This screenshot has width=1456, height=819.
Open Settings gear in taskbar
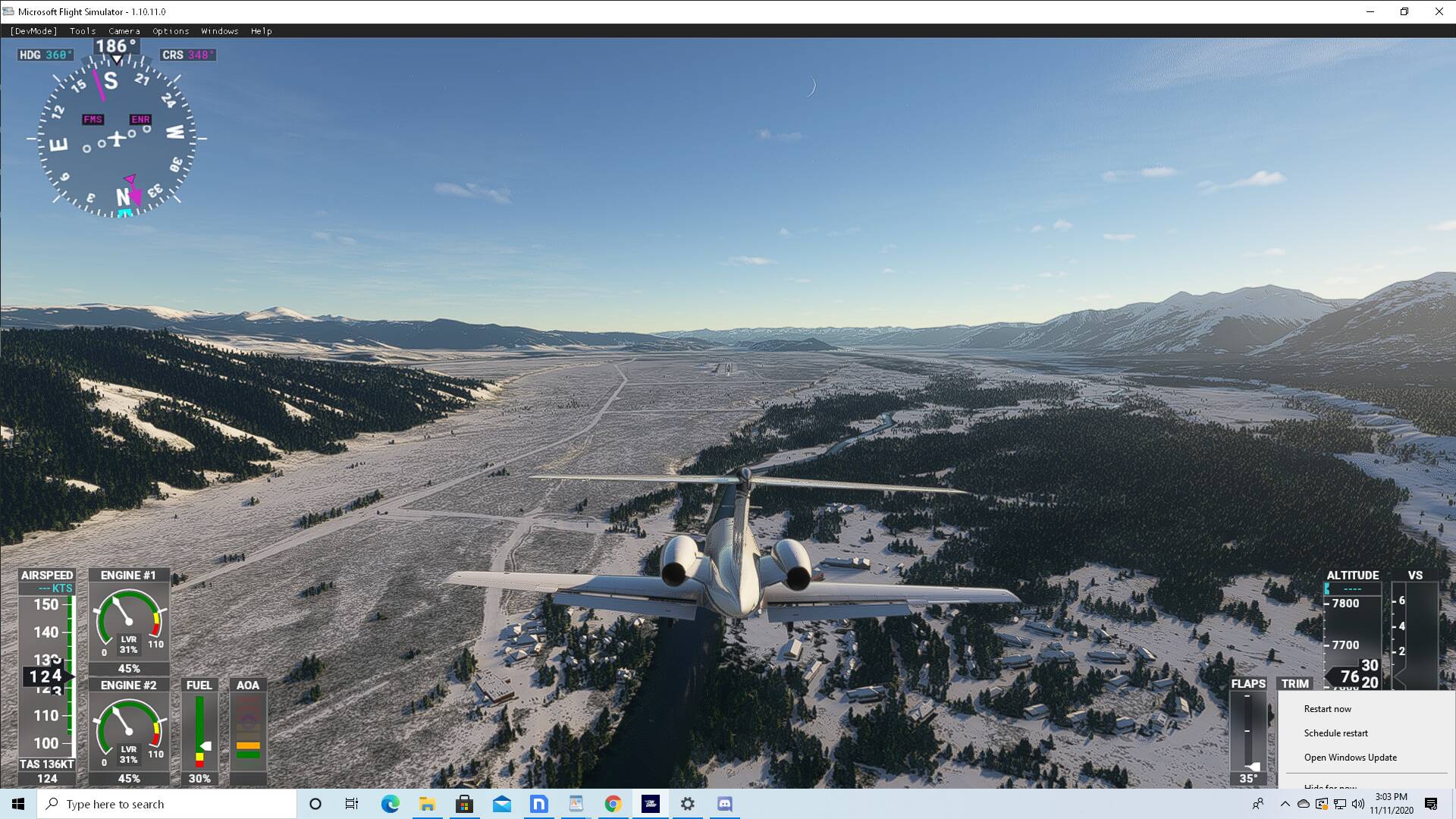tap(687, 804)
